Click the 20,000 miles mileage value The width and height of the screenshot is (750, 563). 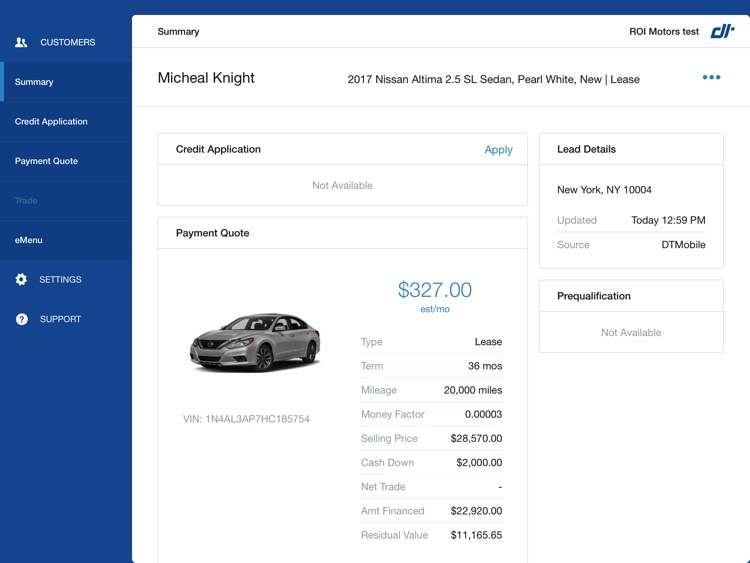click(473, 390)
